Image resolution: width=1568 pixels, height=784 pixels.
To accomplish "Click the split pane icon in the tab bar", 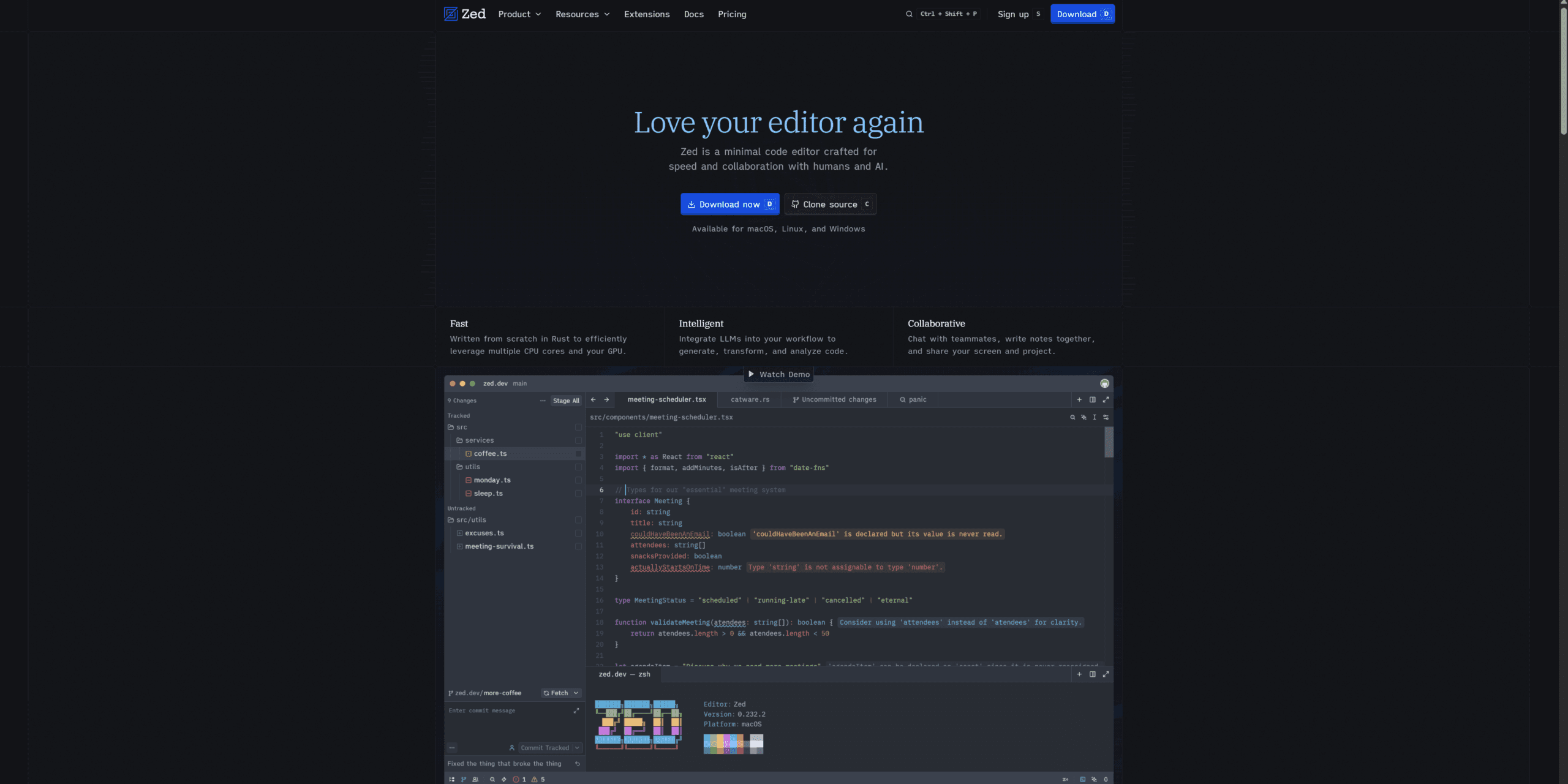I will [1093, 399].
